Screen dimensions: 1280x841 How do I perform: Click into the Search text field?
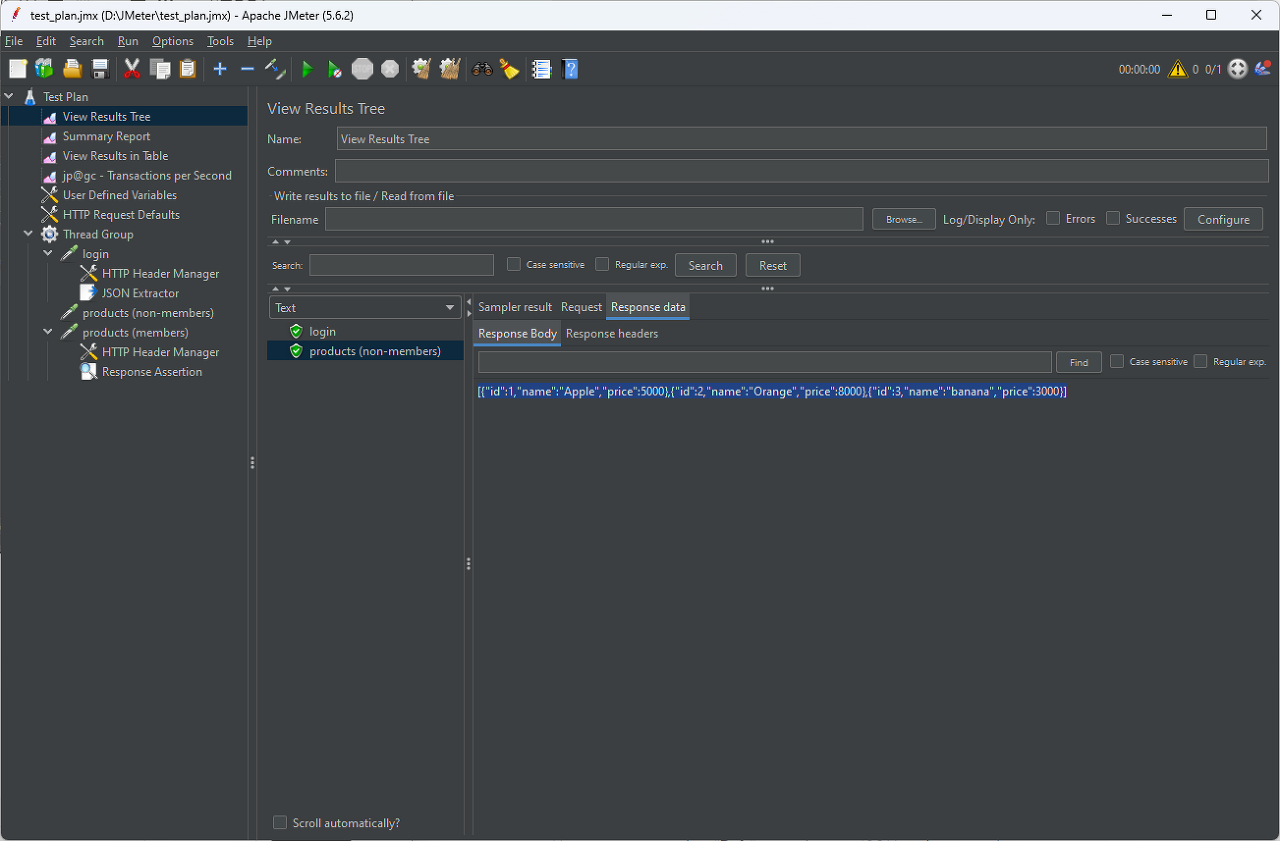[x=401, y=265]
